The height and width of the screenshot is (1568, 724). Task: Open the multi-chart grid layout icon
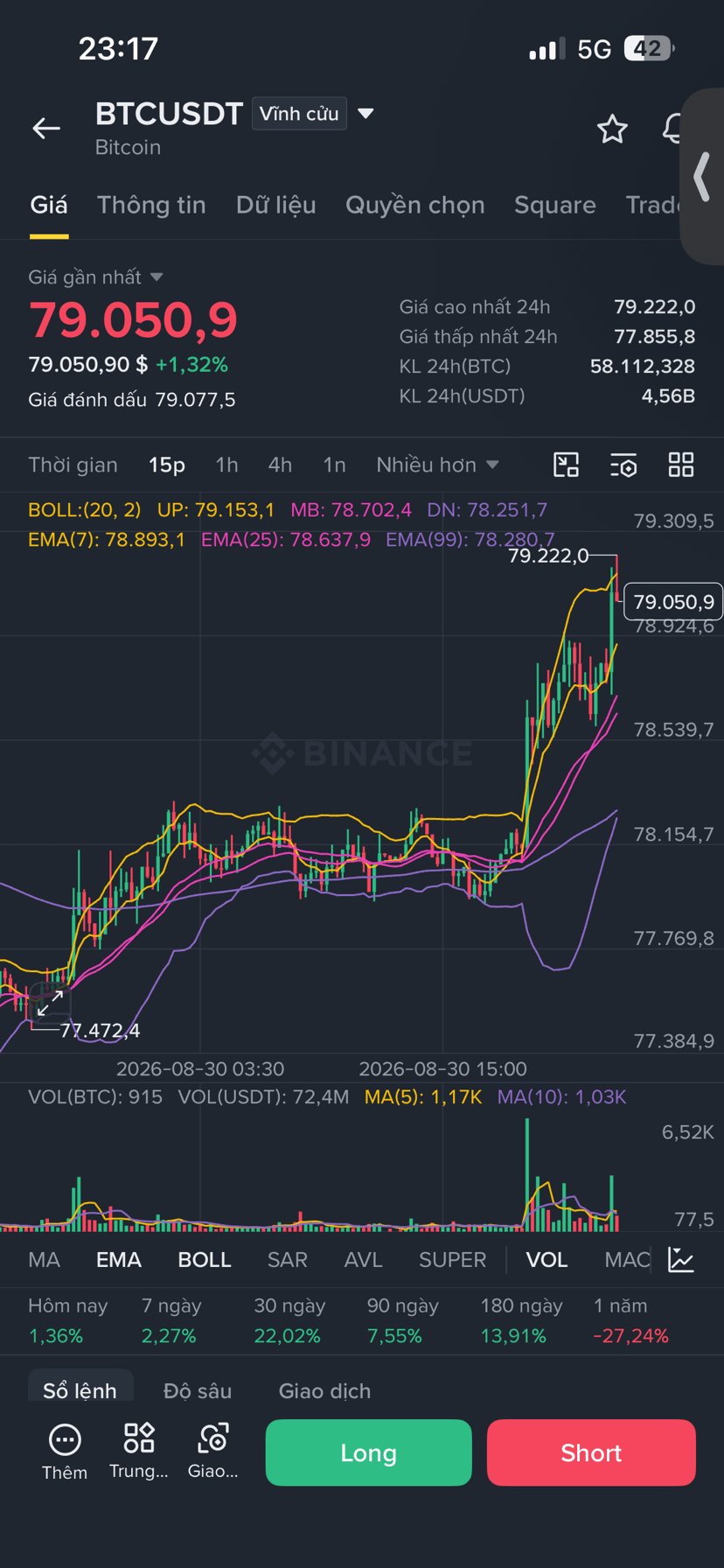681,465
